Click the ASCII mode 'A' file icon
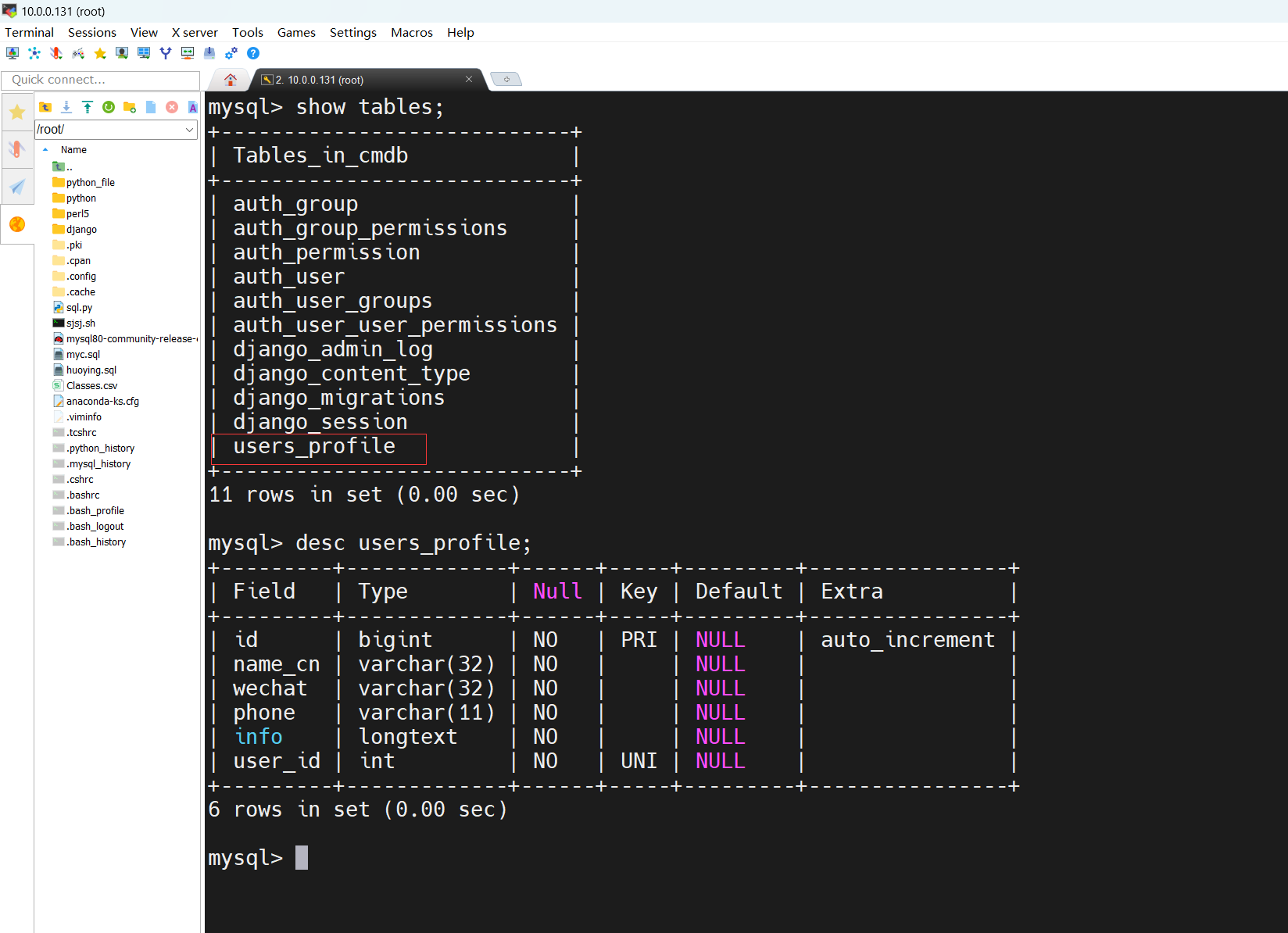 192,107
